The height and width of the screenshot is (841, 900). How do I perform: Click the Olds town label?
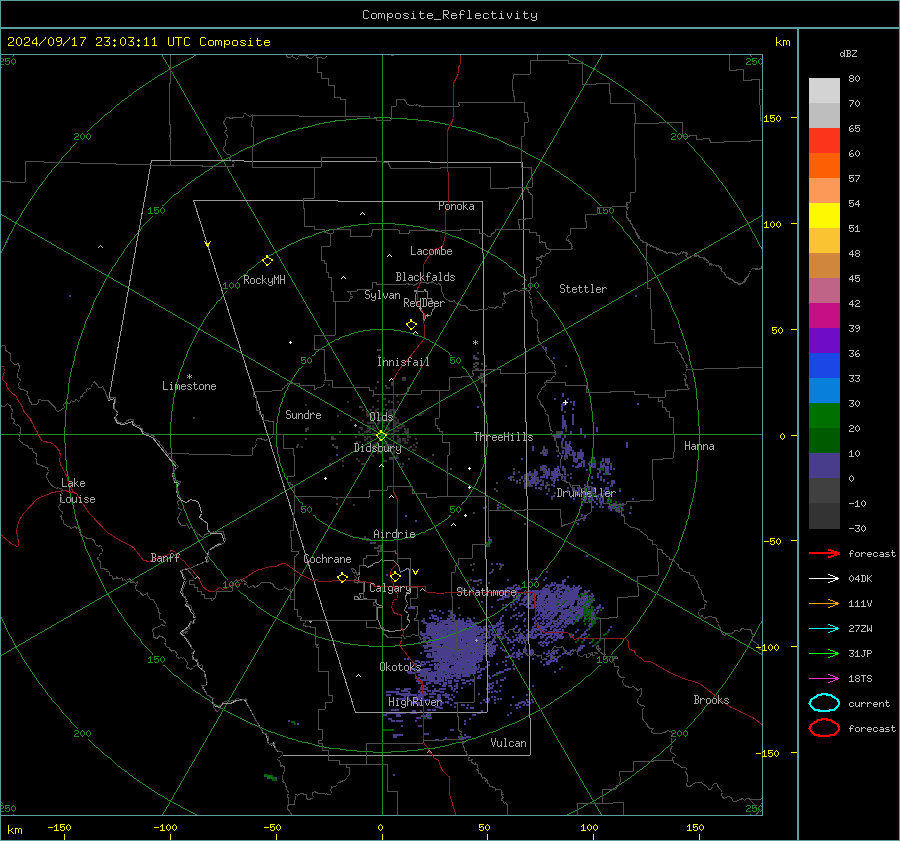coord(381,416)
